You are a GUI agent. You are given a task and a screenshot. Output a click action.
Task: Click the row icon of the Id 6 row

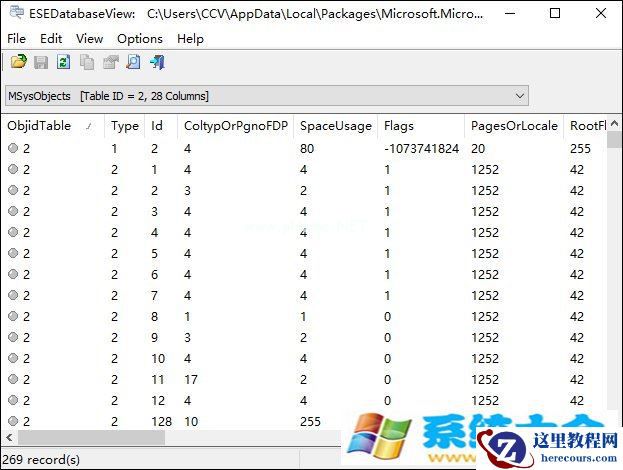coord(13,274)
